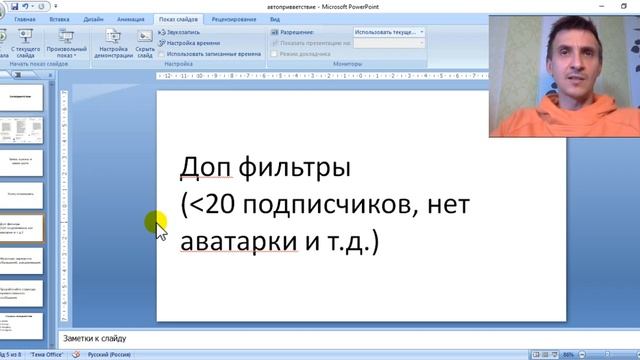Image resolution: width=640 pixels, height=360 pixels.
Task: Open the Главная ribbon tab
Action: 25,19
